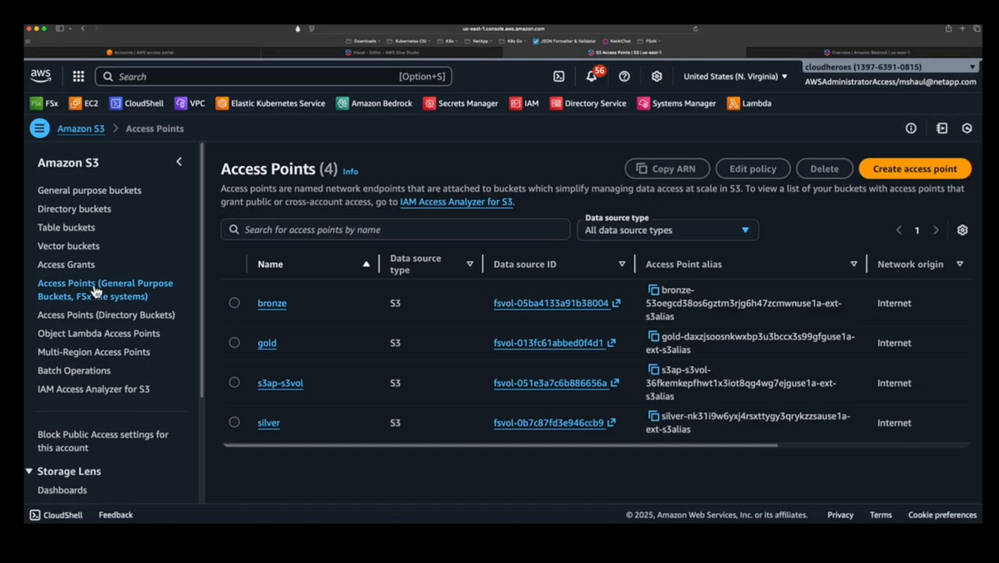Open CloudShell in the footer bar
Viewport: 999px width, 563px height.
pyautogui.click(x=56, y=515)
